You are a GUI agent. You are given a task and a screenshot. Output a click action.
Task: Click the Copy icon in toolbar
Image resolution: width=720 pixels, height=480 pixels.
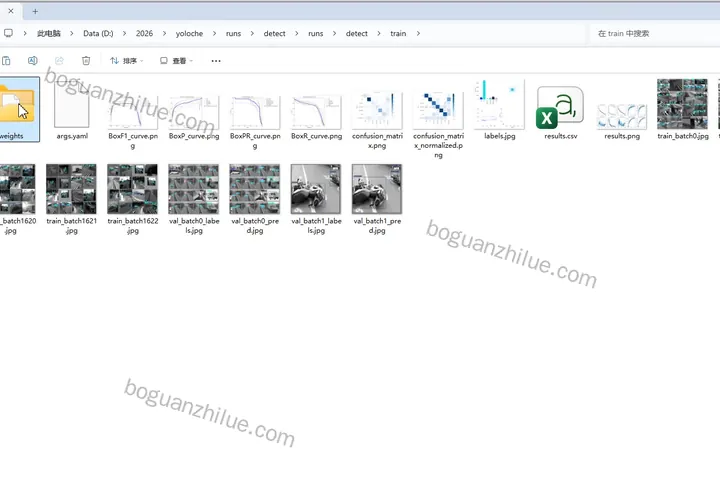pos(6,61)
